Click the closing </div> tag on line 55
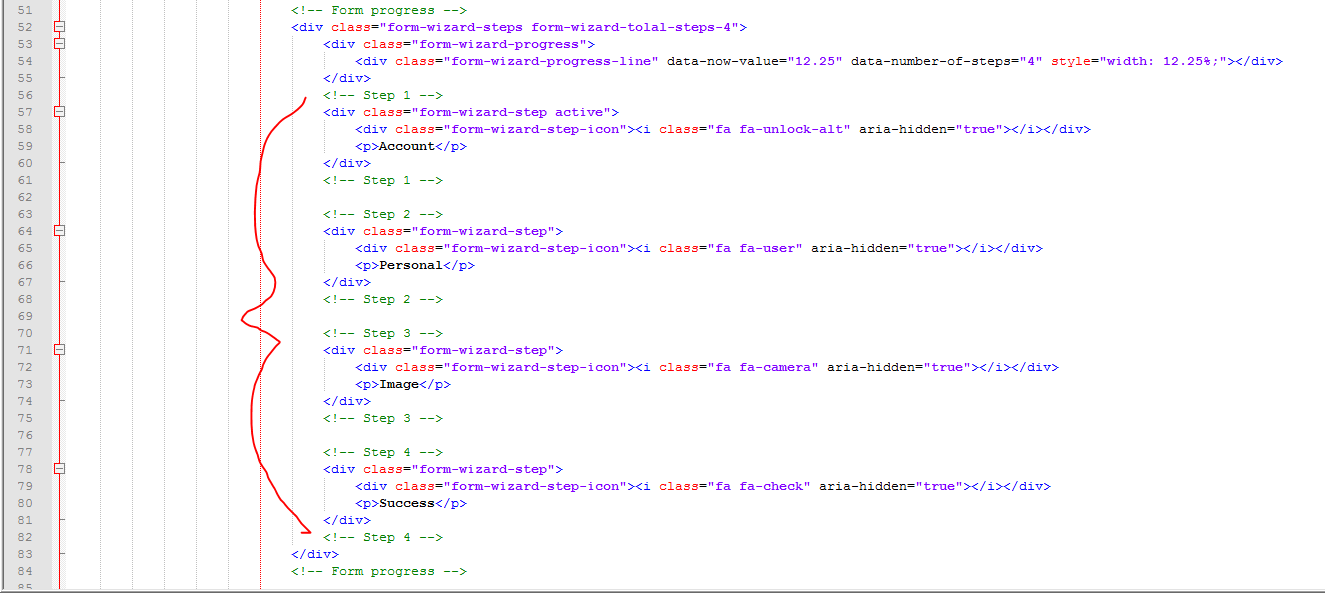This screenshot has height=593, width=1325. coord(347,78)
